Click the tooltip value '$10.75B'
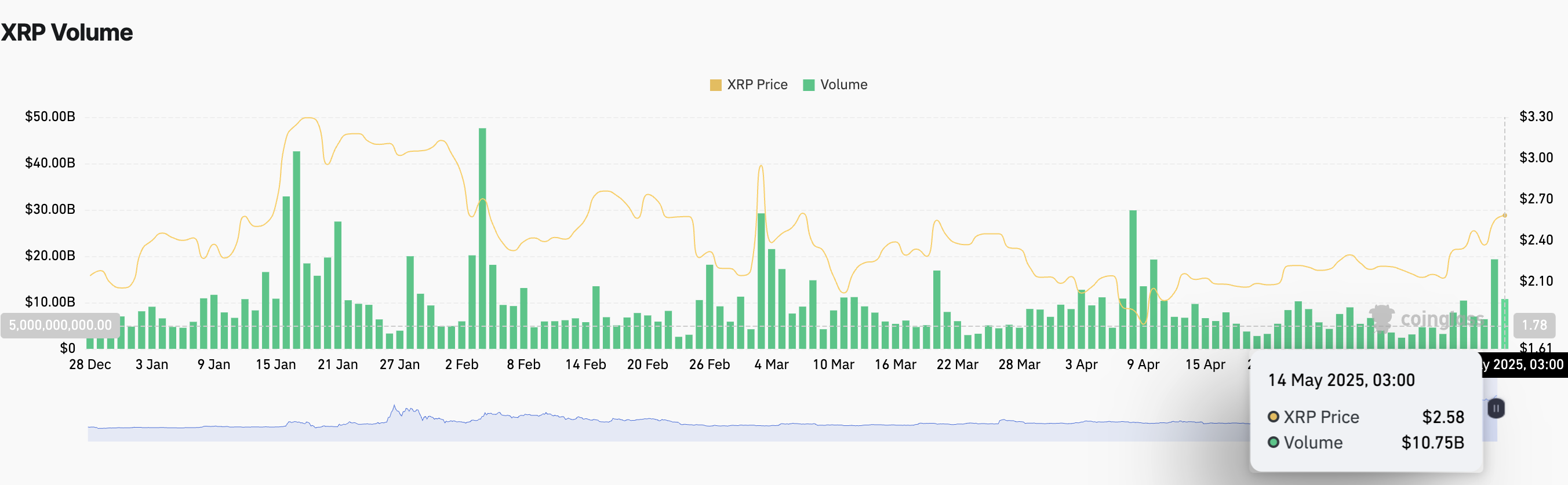The height and width of the screenshot is (485, 1568). pyautogui.click(x=1432, y=442)
